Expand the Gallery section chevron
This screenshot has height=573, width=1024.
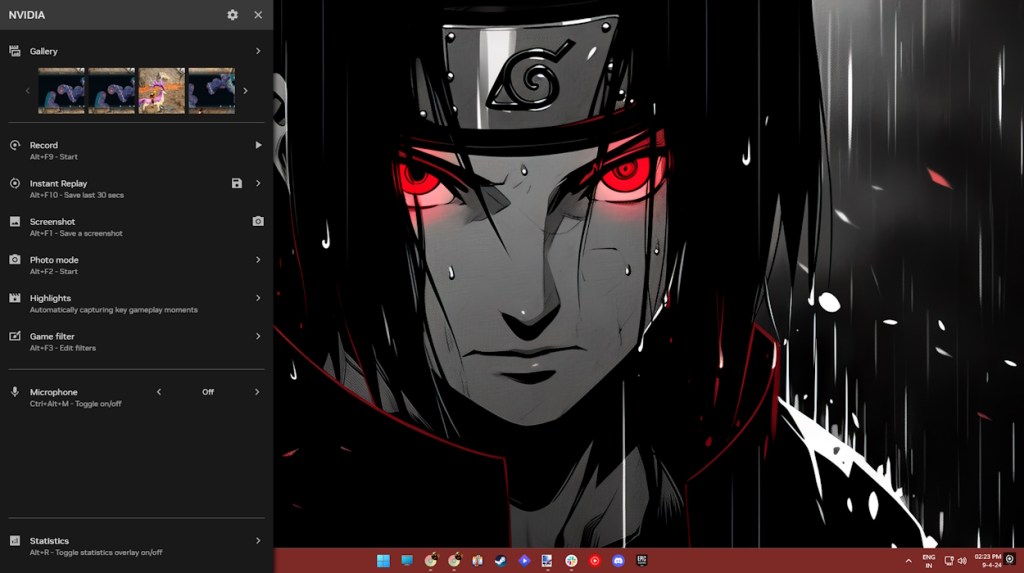[x=258, y=51]
